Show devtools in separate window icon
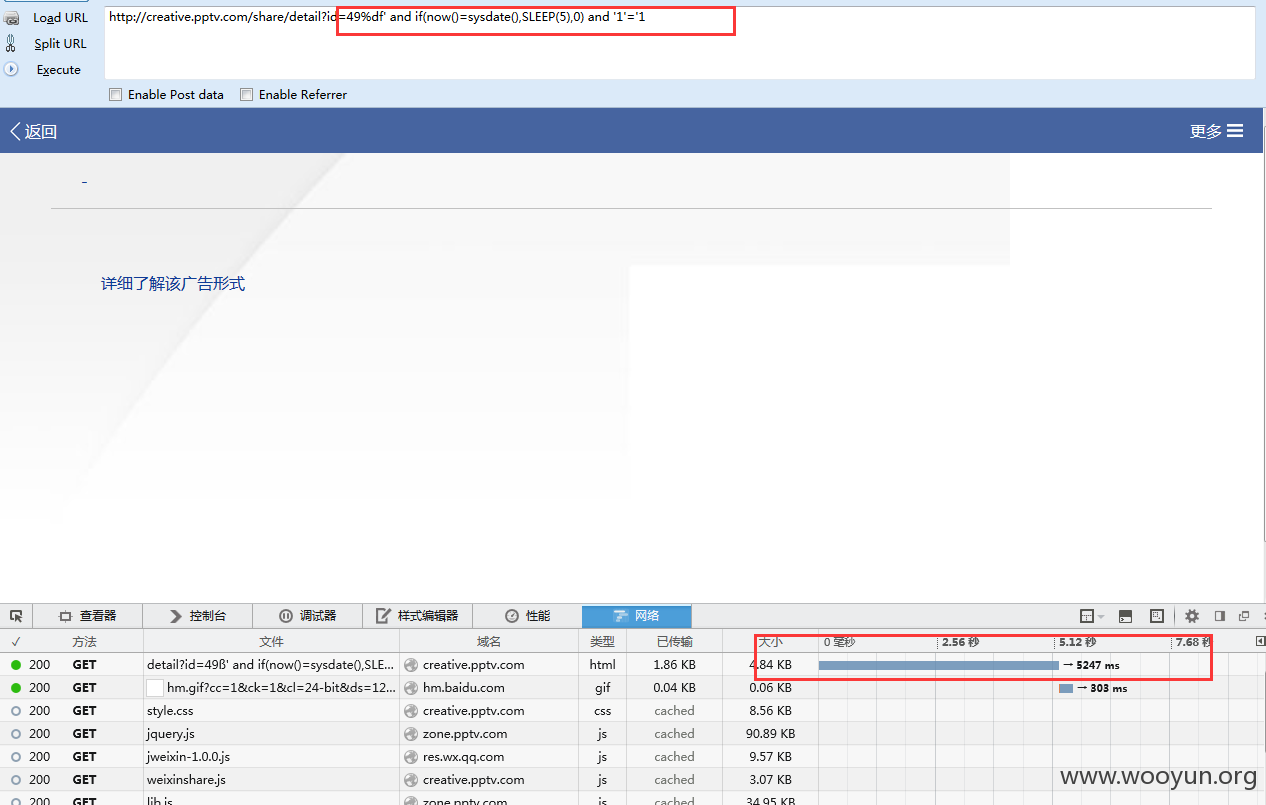The image size is (1266, 805). pos(1244,616)
